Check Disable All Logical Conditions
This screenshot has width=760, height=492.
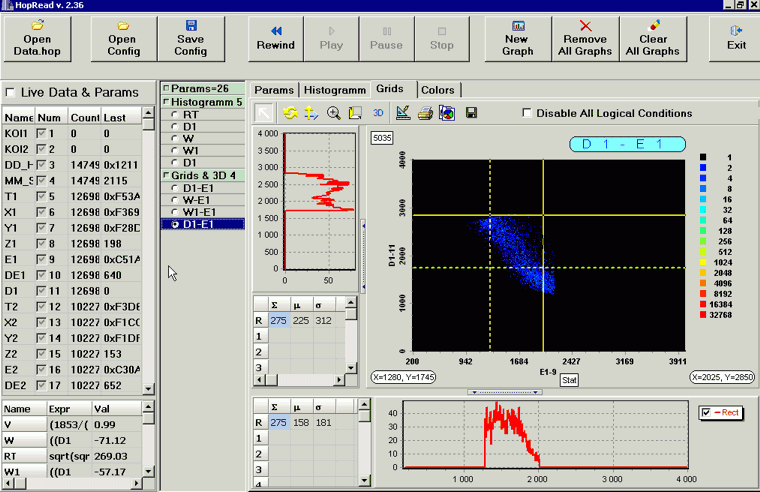click(x=527, y=113)
